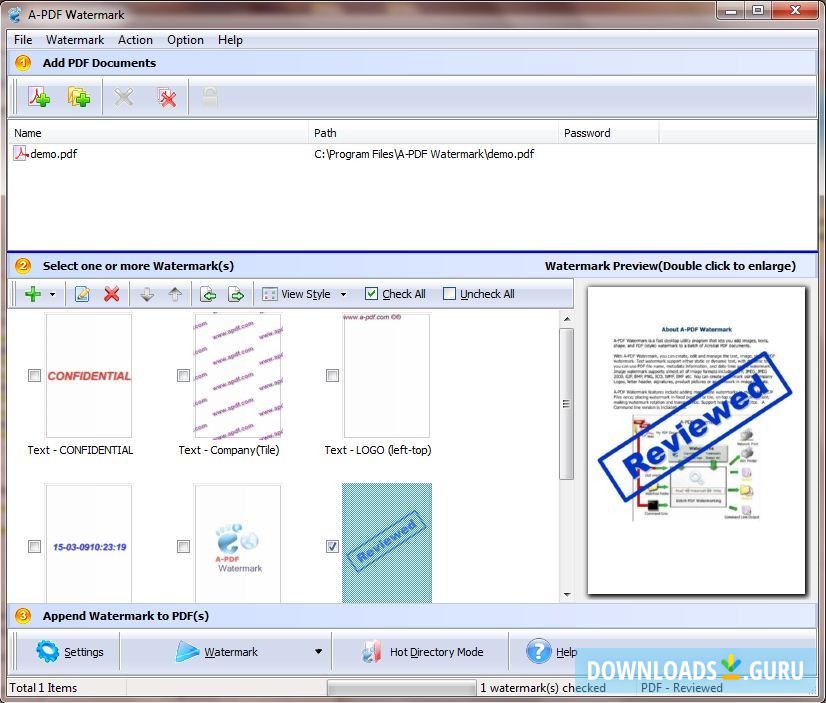This screenshot has height=703, width=826.
Task: Click the Text - CONFIDENTIAL label
Action: tap(81, 450)
